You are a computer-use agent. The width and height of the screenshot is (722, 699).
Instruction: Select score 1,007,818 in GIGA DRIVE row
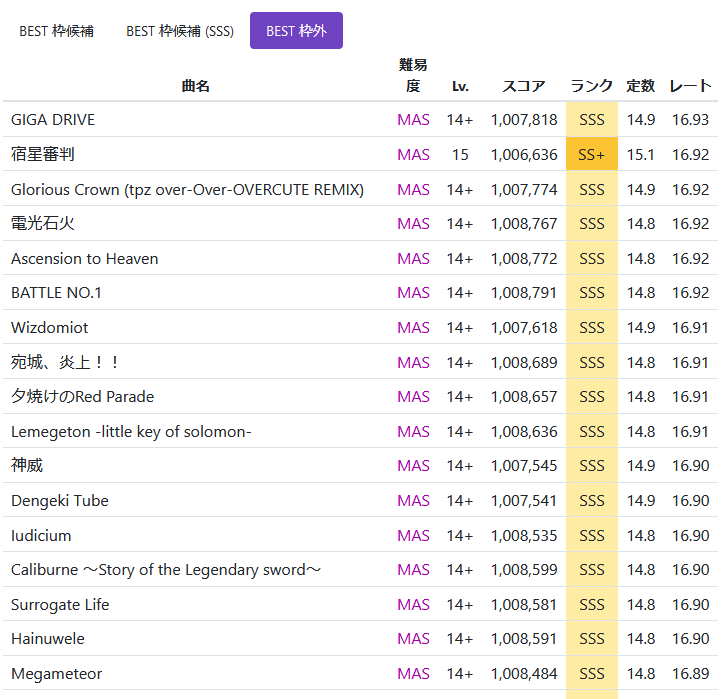(524, 120)
